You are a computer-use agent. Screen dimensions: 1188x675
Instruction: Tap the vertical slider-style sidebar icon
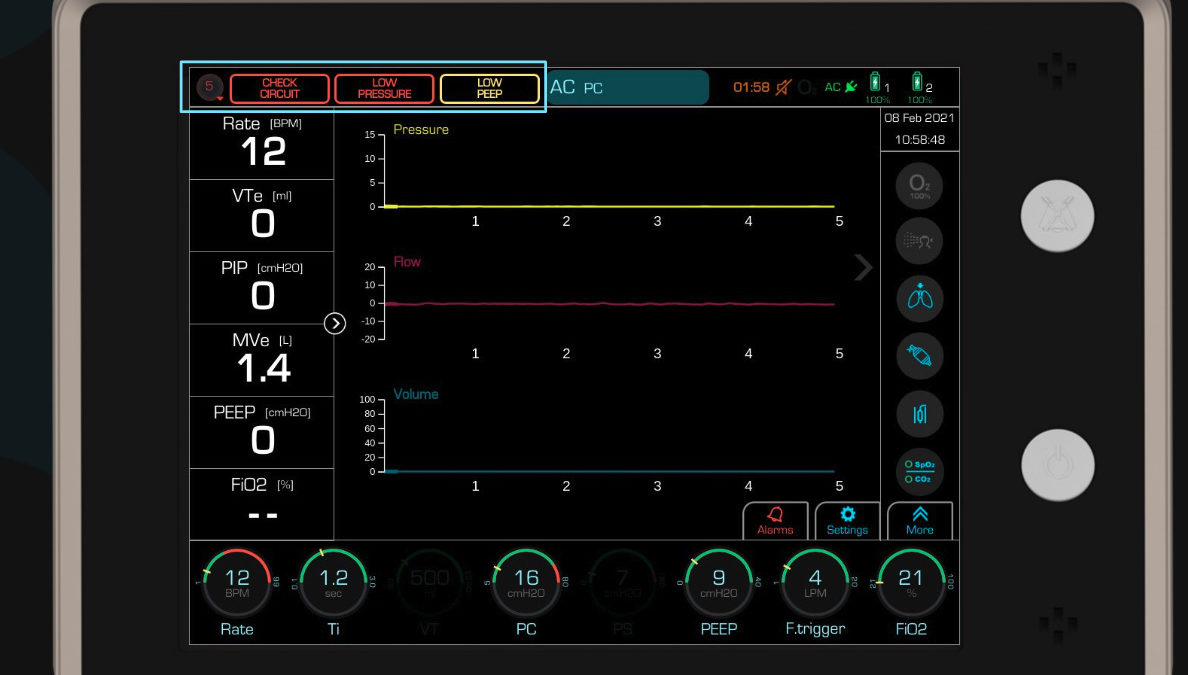(x=919, y=414)
